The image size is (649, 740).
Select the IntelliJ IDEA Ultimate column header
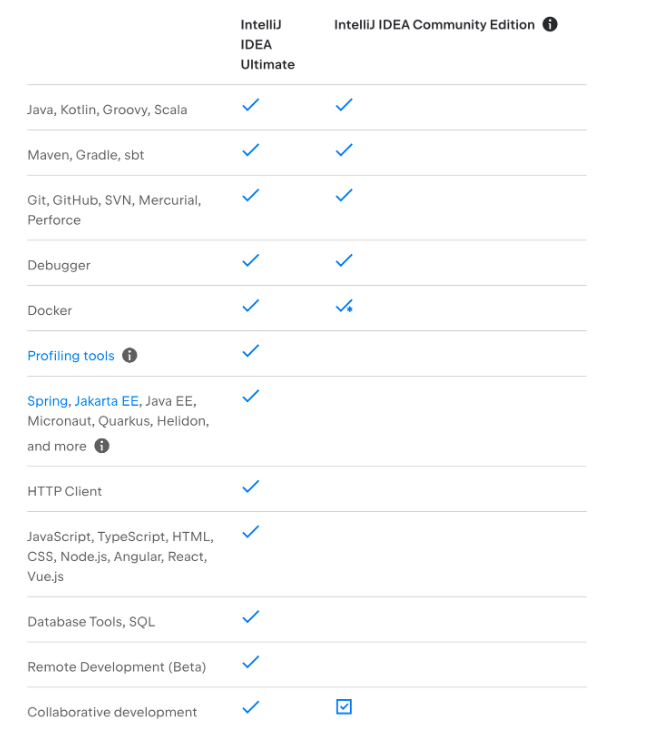pos(268,44)
